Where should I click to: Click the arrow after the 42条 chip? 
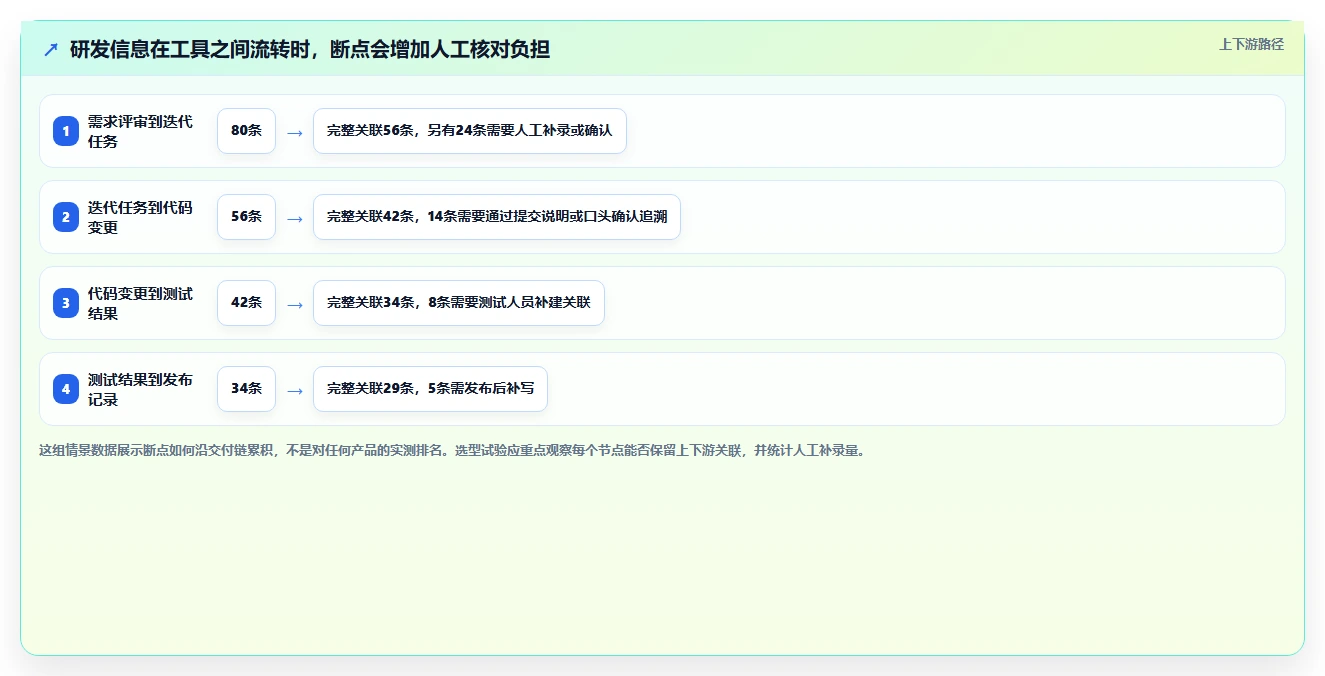[x=294, y=304]
